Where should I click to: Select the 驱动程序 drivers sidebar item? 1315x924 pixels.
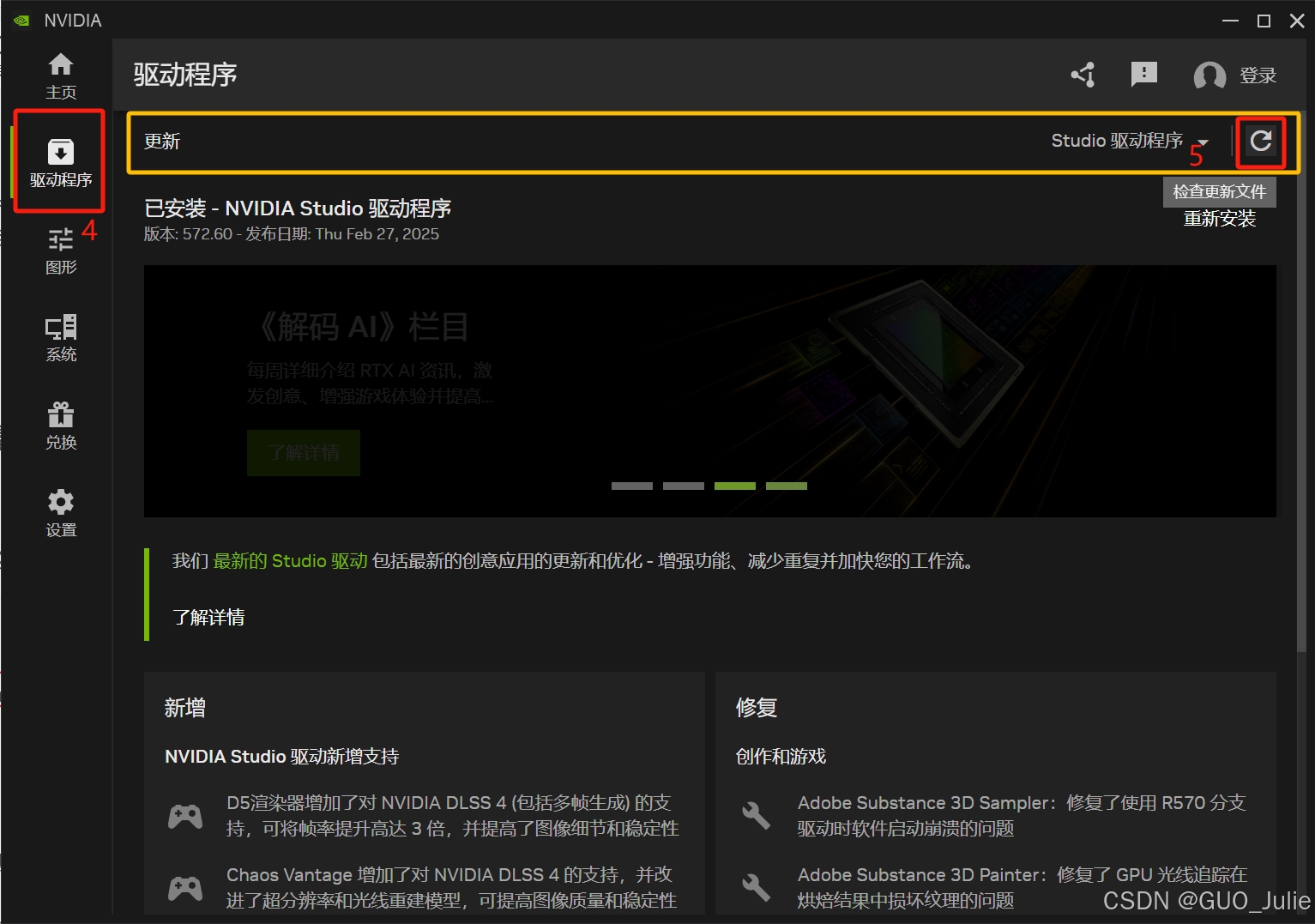60,162
